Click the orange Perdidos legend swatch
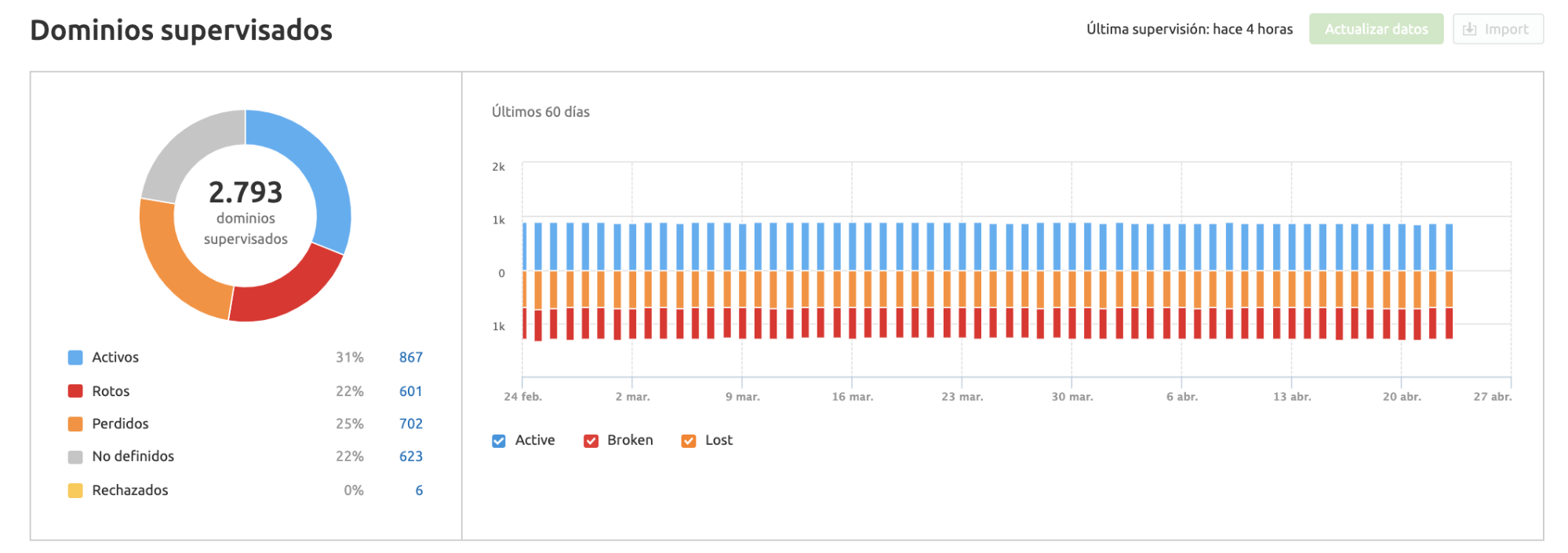 pyautogui.click(x=75, y=424)
